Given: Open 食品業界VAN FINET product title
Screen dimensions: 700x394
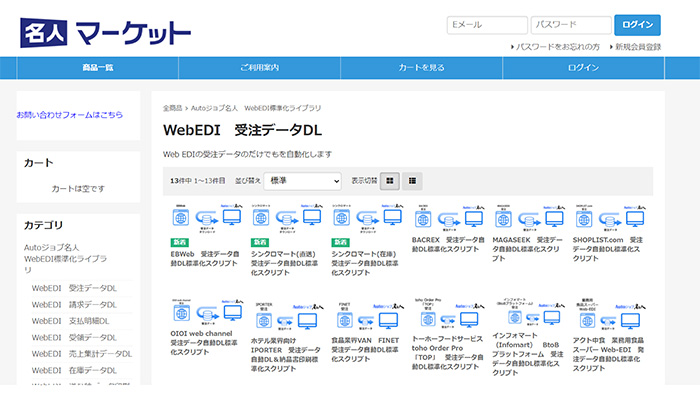Looking at the screenshot, I should 365,350.
